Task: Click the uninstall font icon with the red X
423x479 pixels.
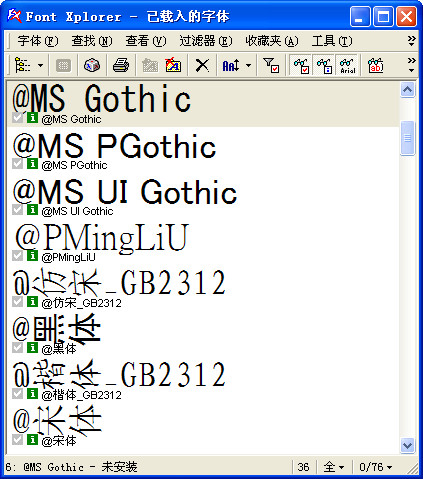Action: tap(173, 65)
